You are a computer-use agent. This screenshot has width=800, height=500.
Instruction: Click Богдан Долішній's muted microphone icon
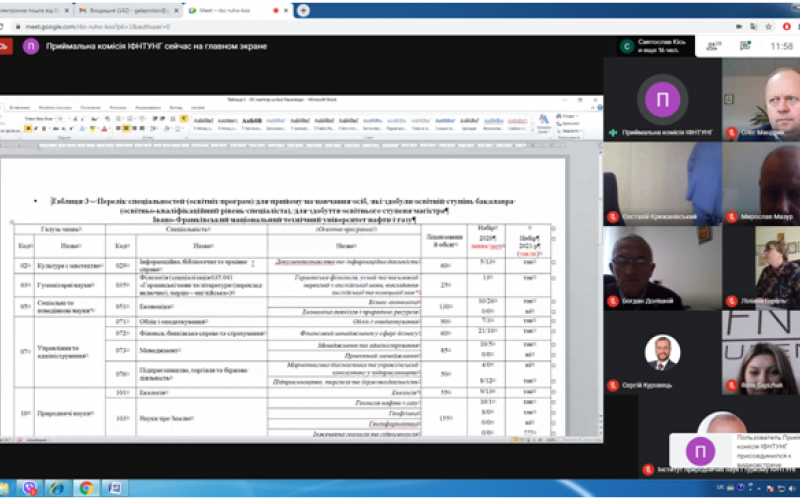click(x=613, y=301)
